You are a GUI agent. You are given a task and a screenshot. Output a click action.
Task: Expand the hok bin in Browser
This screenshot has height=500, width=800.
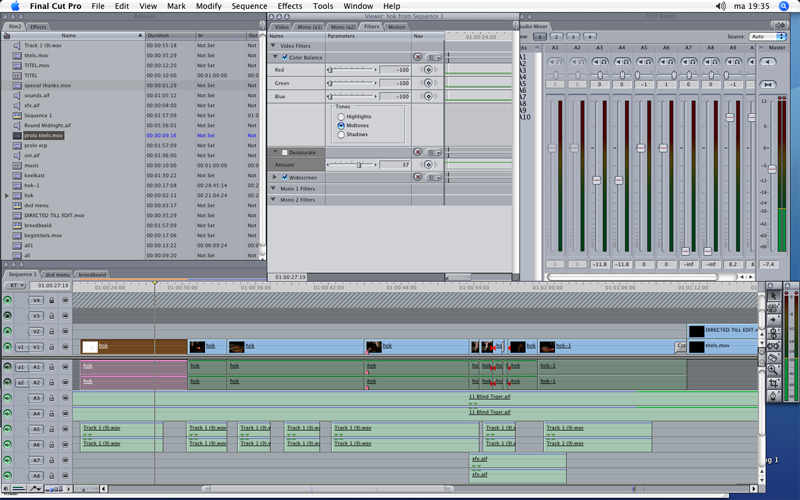[x=7, y=195]
